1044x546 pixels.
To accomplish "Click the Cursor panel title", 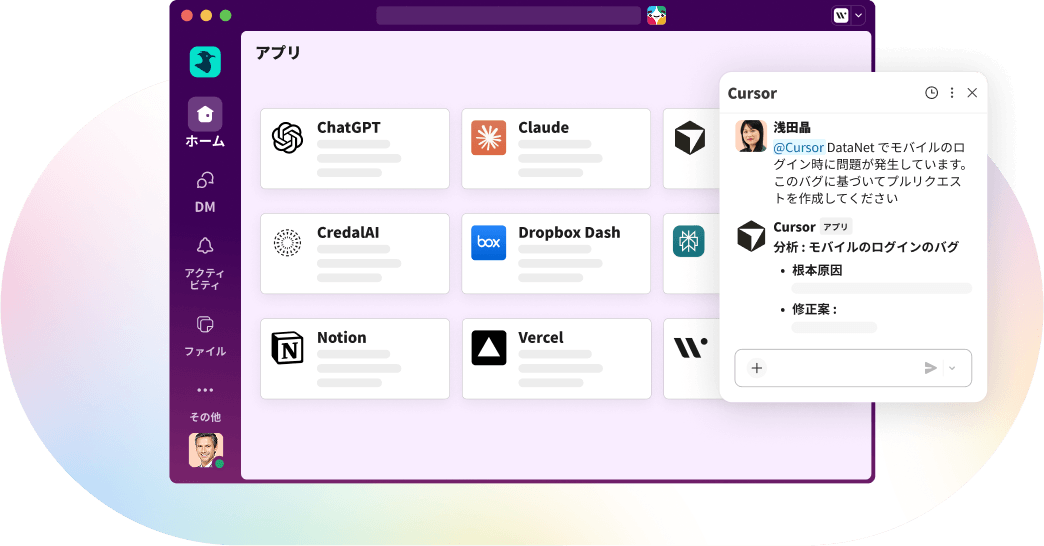I will coord(752,93).
